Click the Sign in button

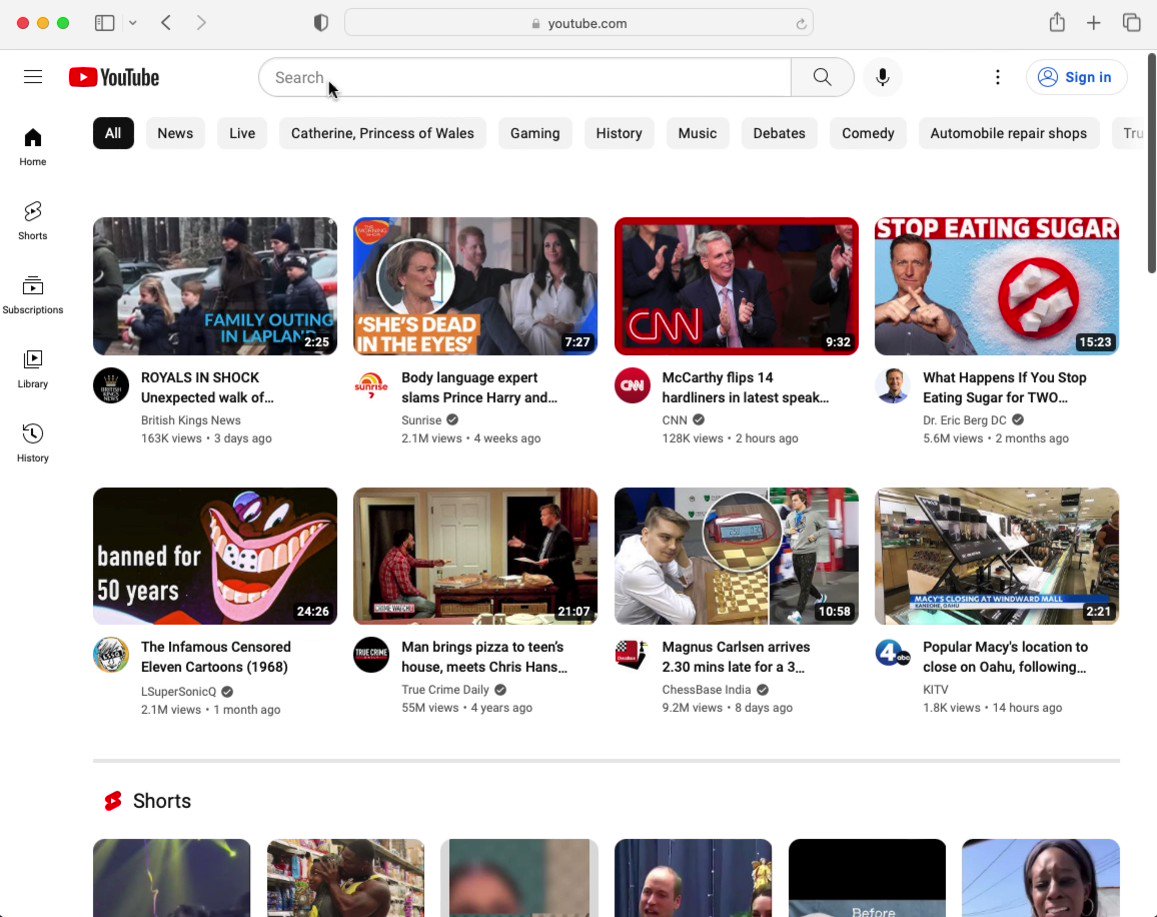coord(1076,77)
